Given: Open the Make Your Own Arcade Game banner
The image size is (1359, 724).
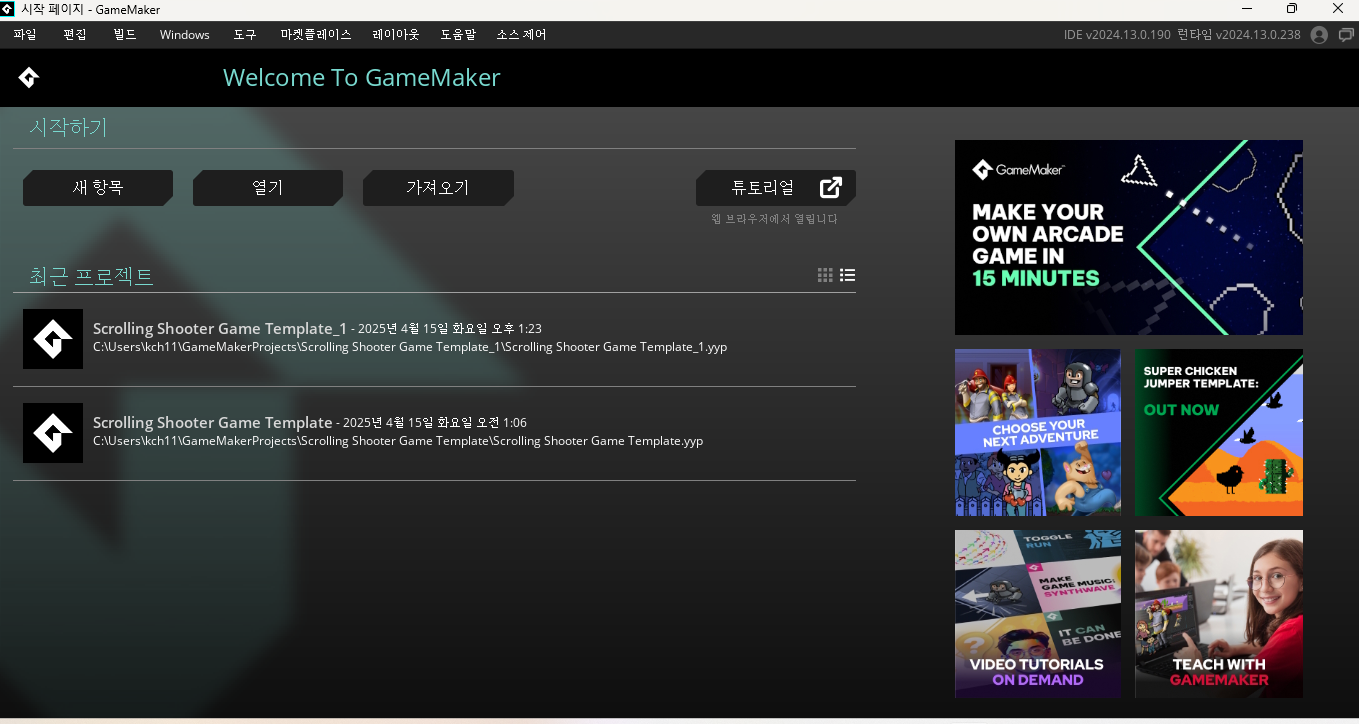Looking at the screenshot, I should [x=1129, y=237].
